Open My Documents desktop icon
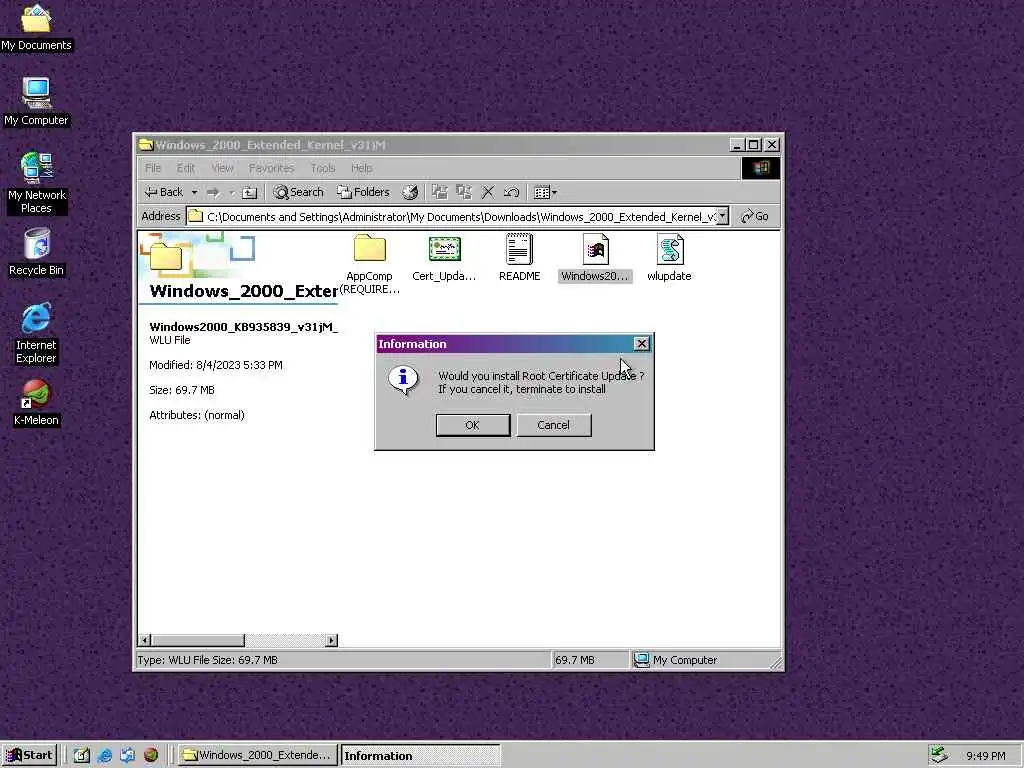 click(x=36, y=26)
